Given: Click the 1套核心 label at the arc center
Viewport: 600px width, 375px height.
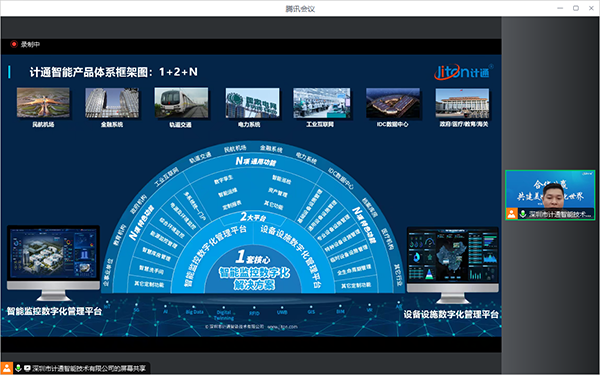Looking at the screenshot, I should 252,258.
